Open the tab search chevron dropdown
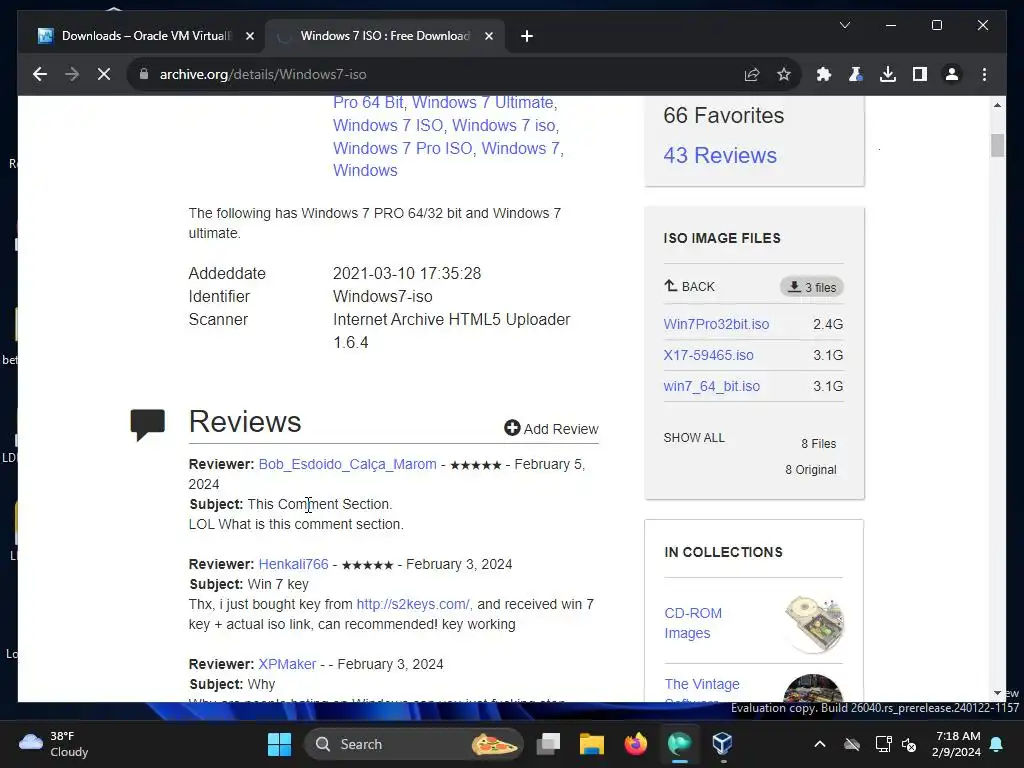Image resolution: width=1024 pixels, height=768 pixels. point(845,25)
